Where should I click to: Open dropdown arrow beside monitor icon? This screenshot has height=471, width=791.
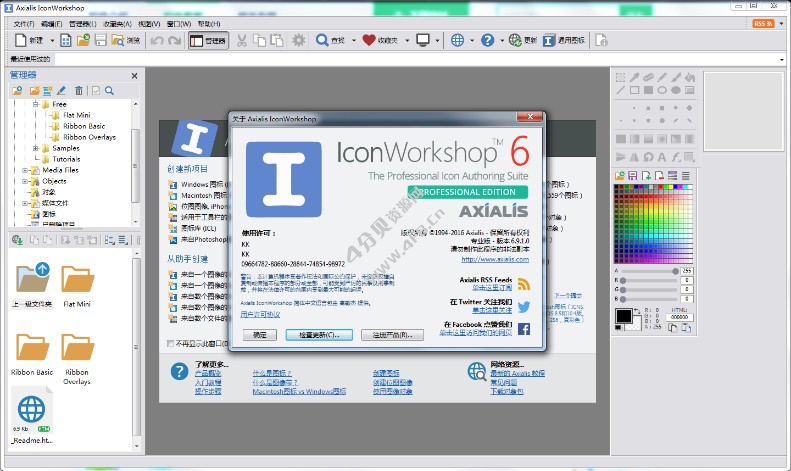437,40
